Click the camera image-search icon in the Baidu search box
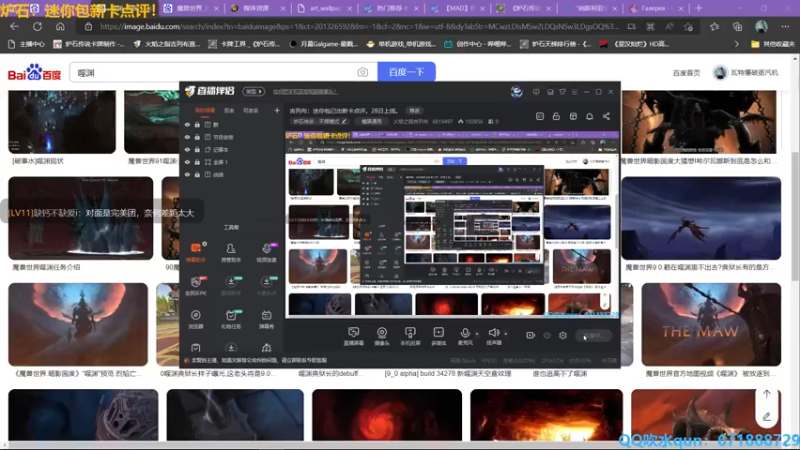800x450 pixels. pos(363,72)
